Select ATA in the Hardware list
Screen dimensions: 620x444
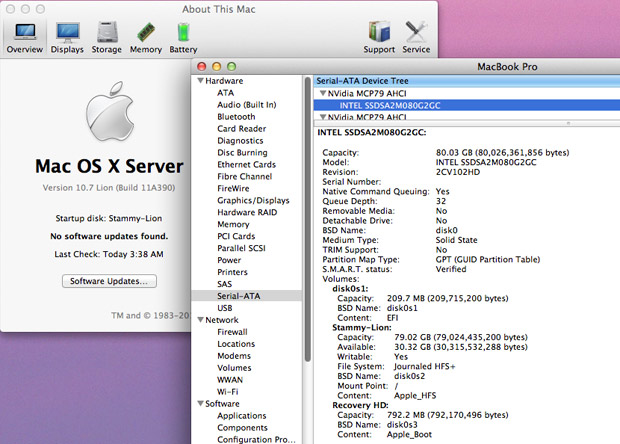pos(225,93)
